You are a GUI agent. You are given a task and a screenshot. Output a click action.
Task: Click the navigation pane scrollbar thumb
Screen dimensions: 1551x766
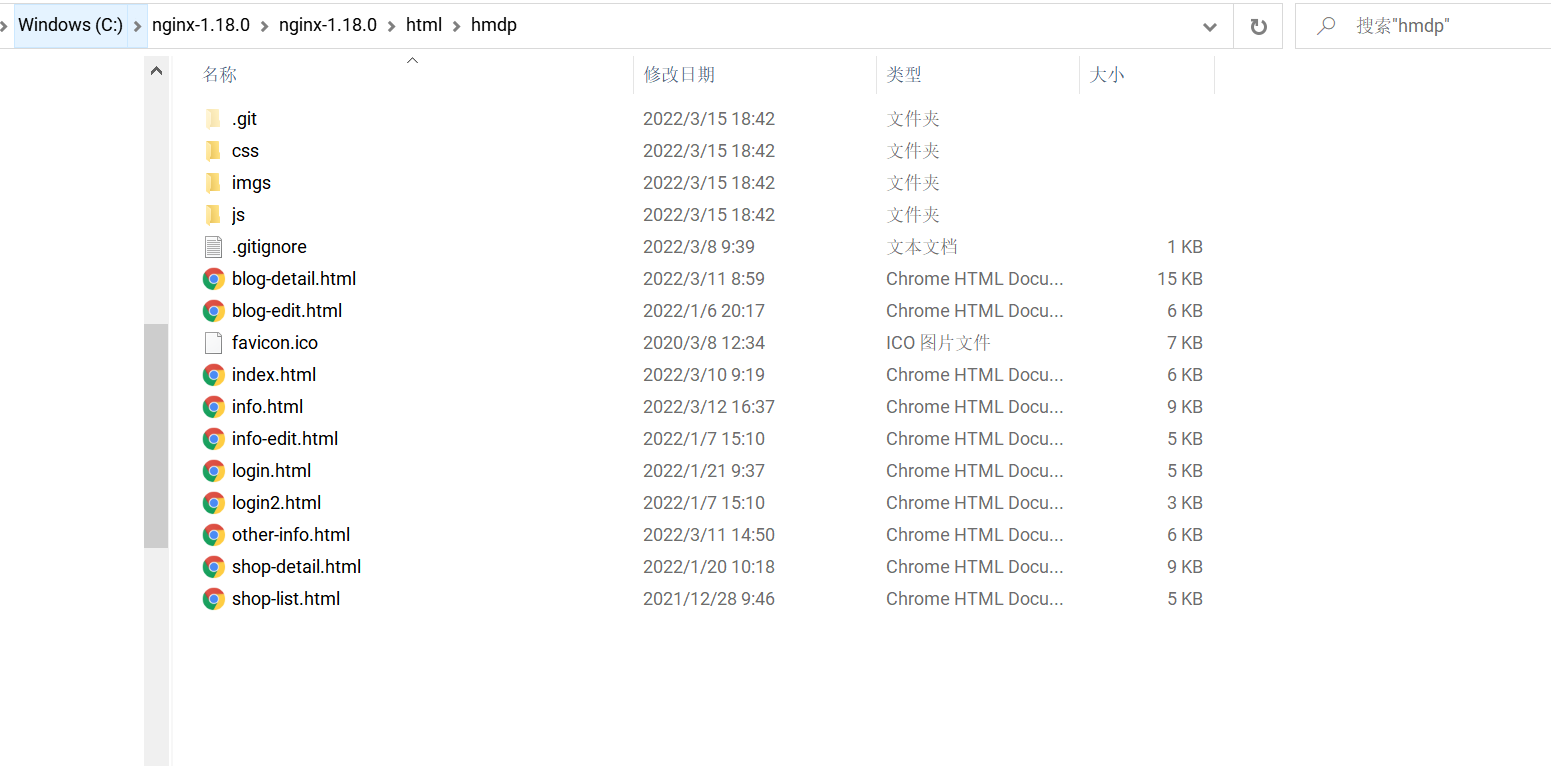[x=156, y=436]
